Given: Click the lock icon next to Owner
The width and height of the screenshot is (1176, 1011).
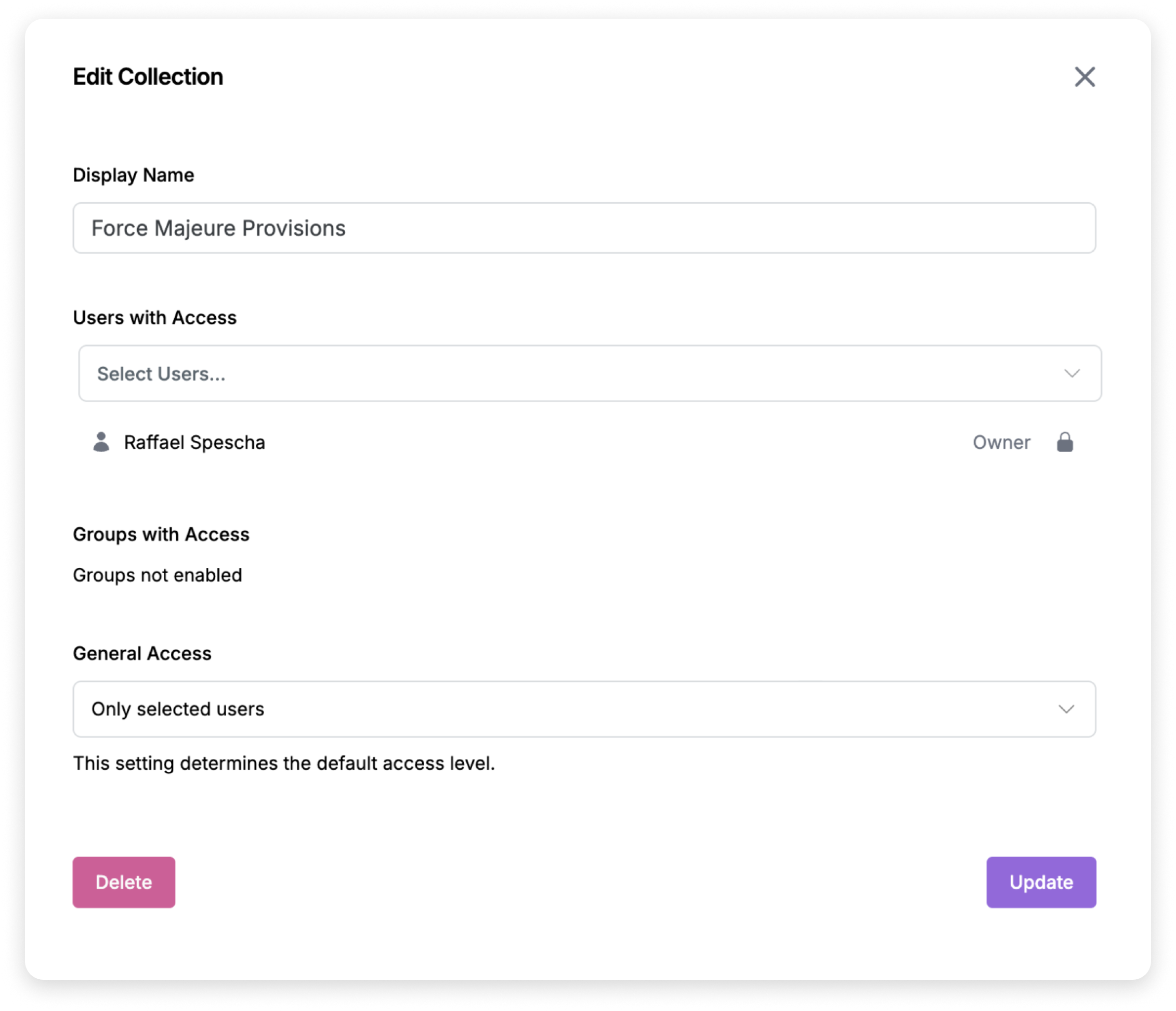Looking at the screenshot, I should [x=1065, y=442].
